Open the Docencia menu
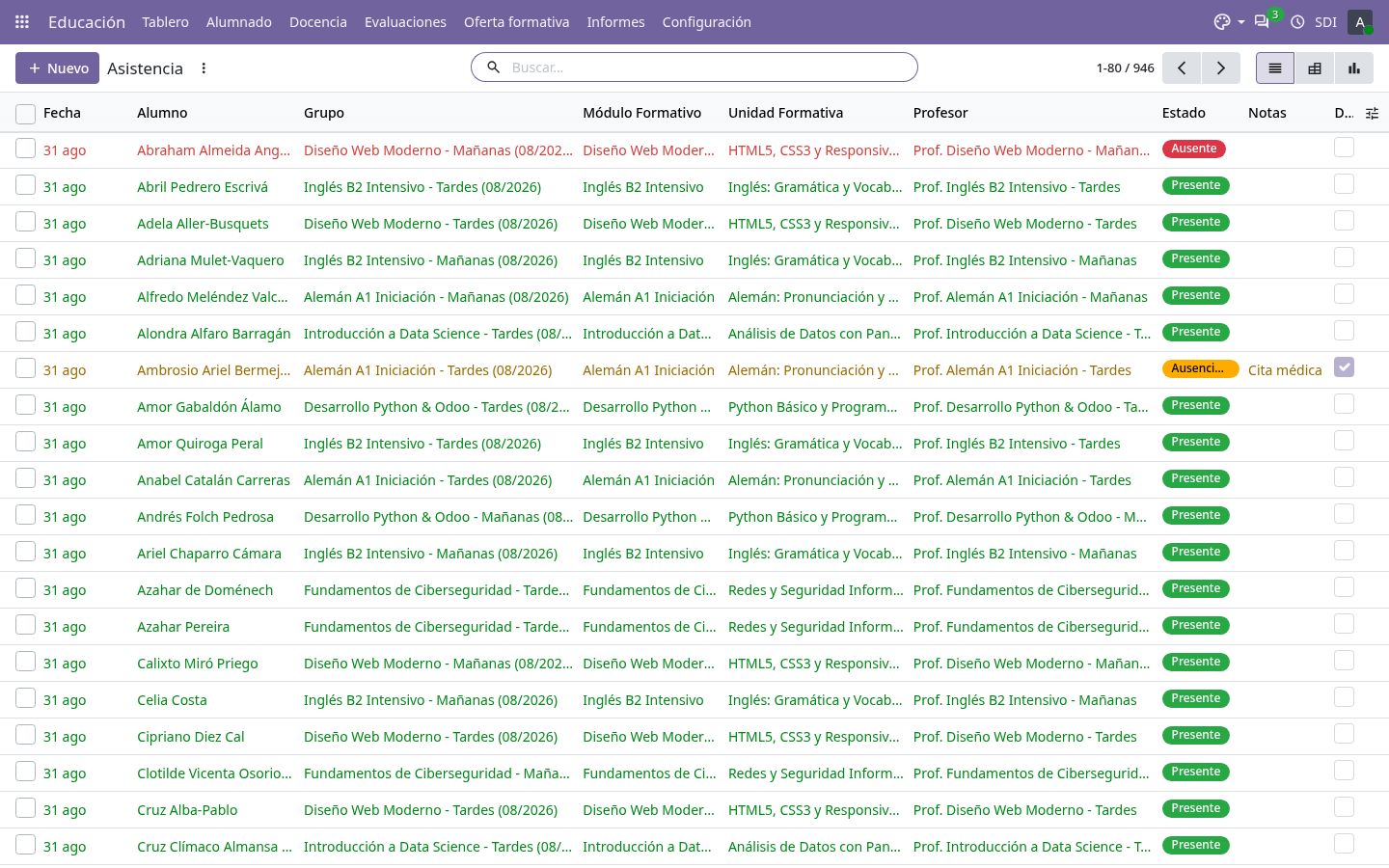This screenshot has height=868, width=1389. click(318, 22)
